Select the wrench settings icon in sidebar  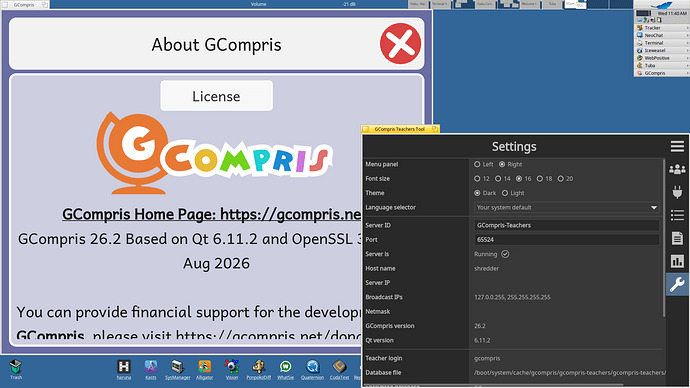pyautogui.click(x=677, y=284)
